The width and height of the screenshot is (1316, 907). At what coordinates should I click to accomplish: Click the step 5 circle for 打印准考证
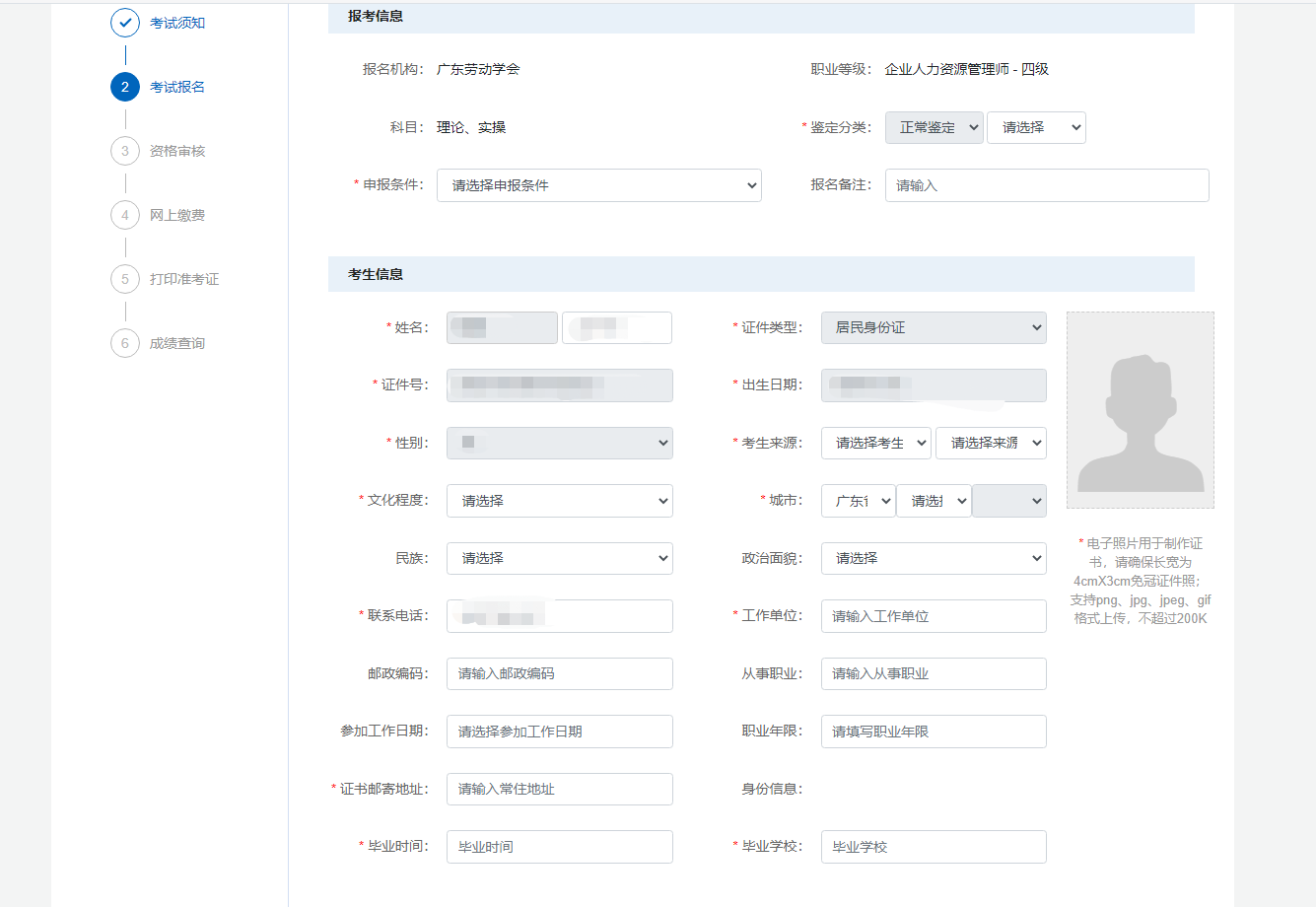coord(125,279)
